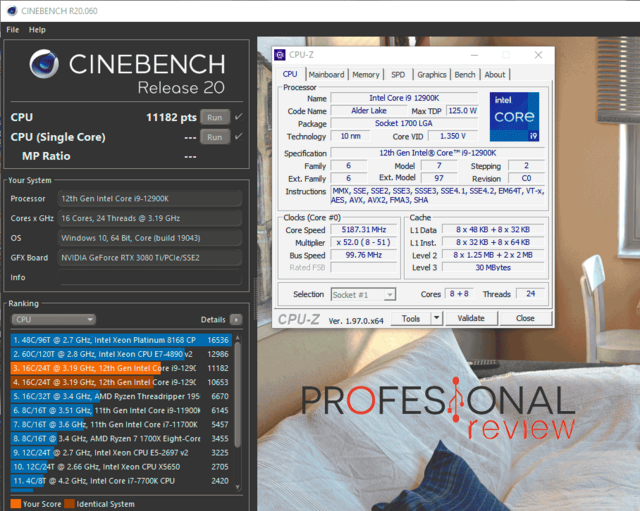Screen dimensions: 640x511
Task: Click the Identical System legend swatch
Action: pos(69,503)
